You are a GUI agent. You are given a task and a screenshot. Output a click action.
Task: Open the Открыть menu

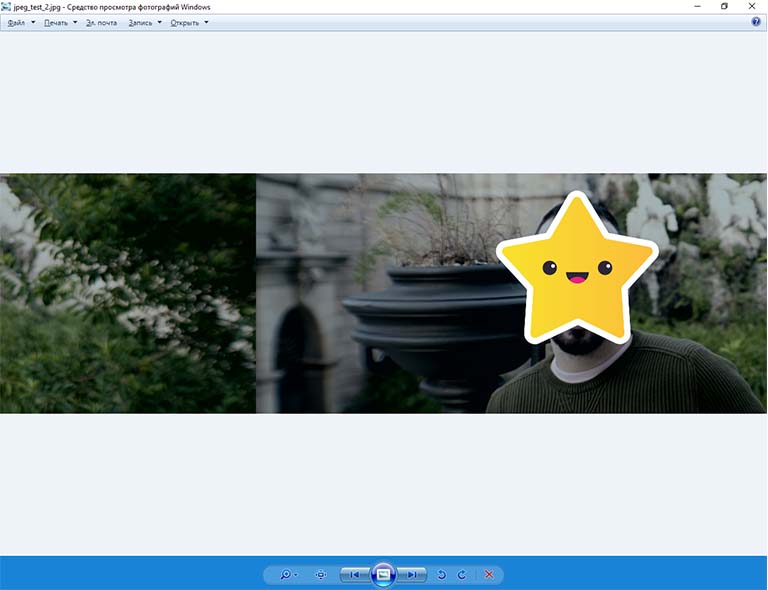184,22
